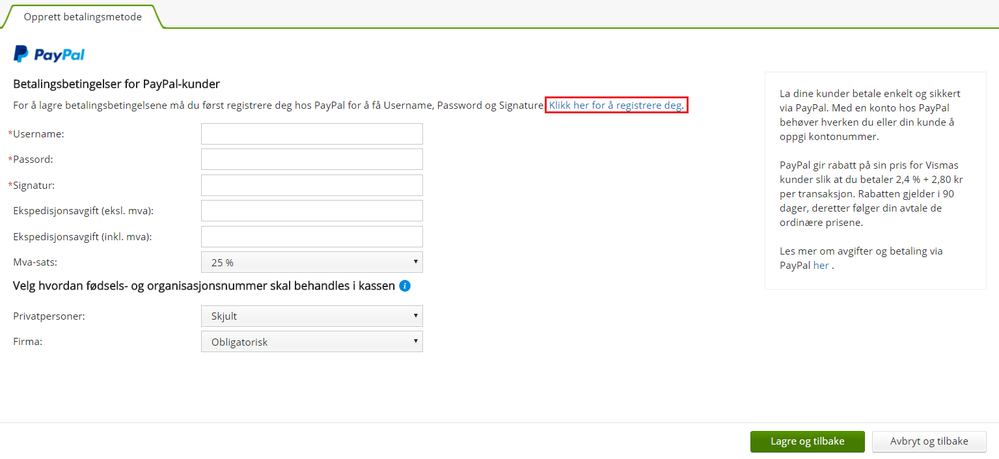Image resolution: width=999 pixels, height=459 pixels.
Task: Click the Ekspedisjonsavgift (inkl. mva) field
Action: pos(311,237)
